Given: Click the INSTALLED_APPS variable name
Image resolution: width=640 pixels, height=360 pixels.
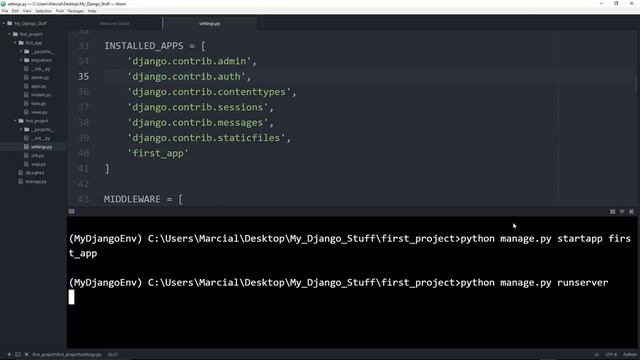Looking at the screenshot, I should click(x=144, y=46).
